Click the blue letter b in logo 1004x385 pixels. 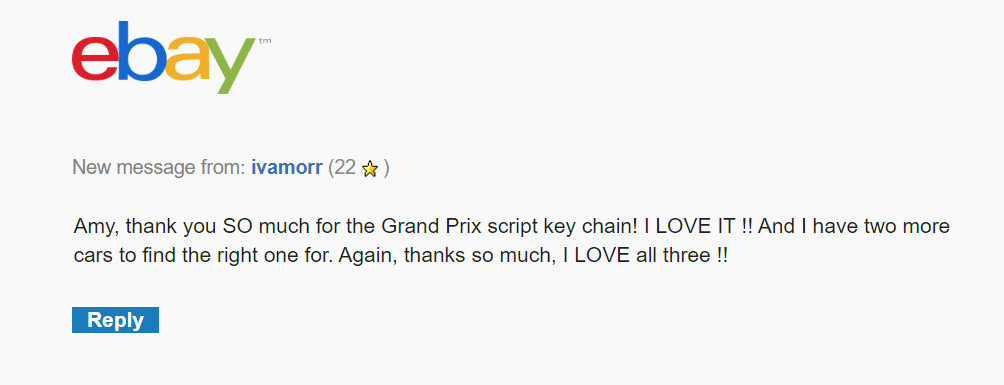pos(142,51)
